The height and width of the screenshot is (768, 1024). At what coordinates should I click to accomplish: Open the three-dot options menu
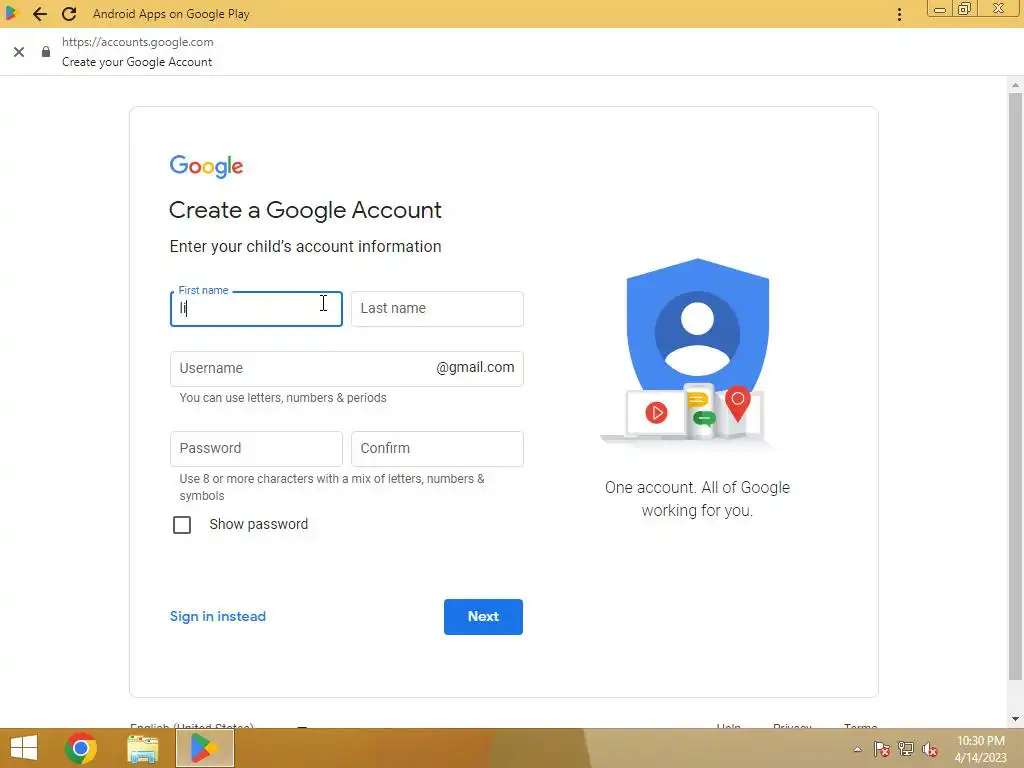point(899,14)
